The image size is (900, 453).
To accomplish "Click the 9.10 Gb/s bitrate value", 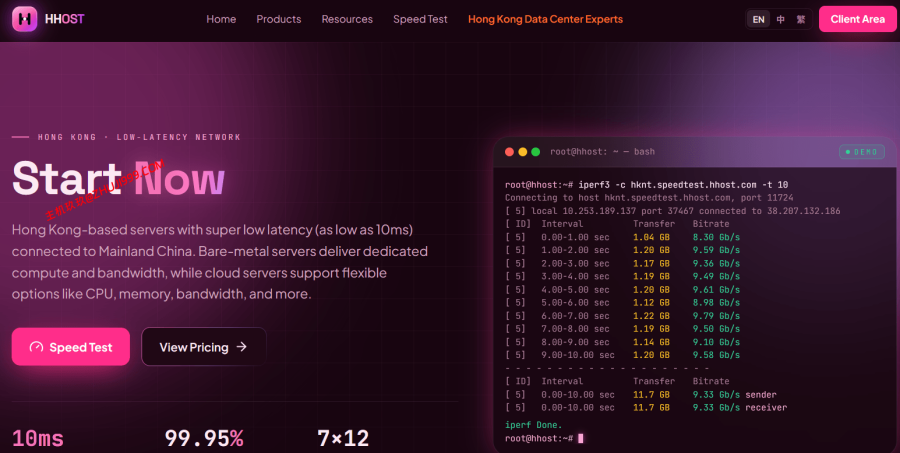I will click(716, 342).
